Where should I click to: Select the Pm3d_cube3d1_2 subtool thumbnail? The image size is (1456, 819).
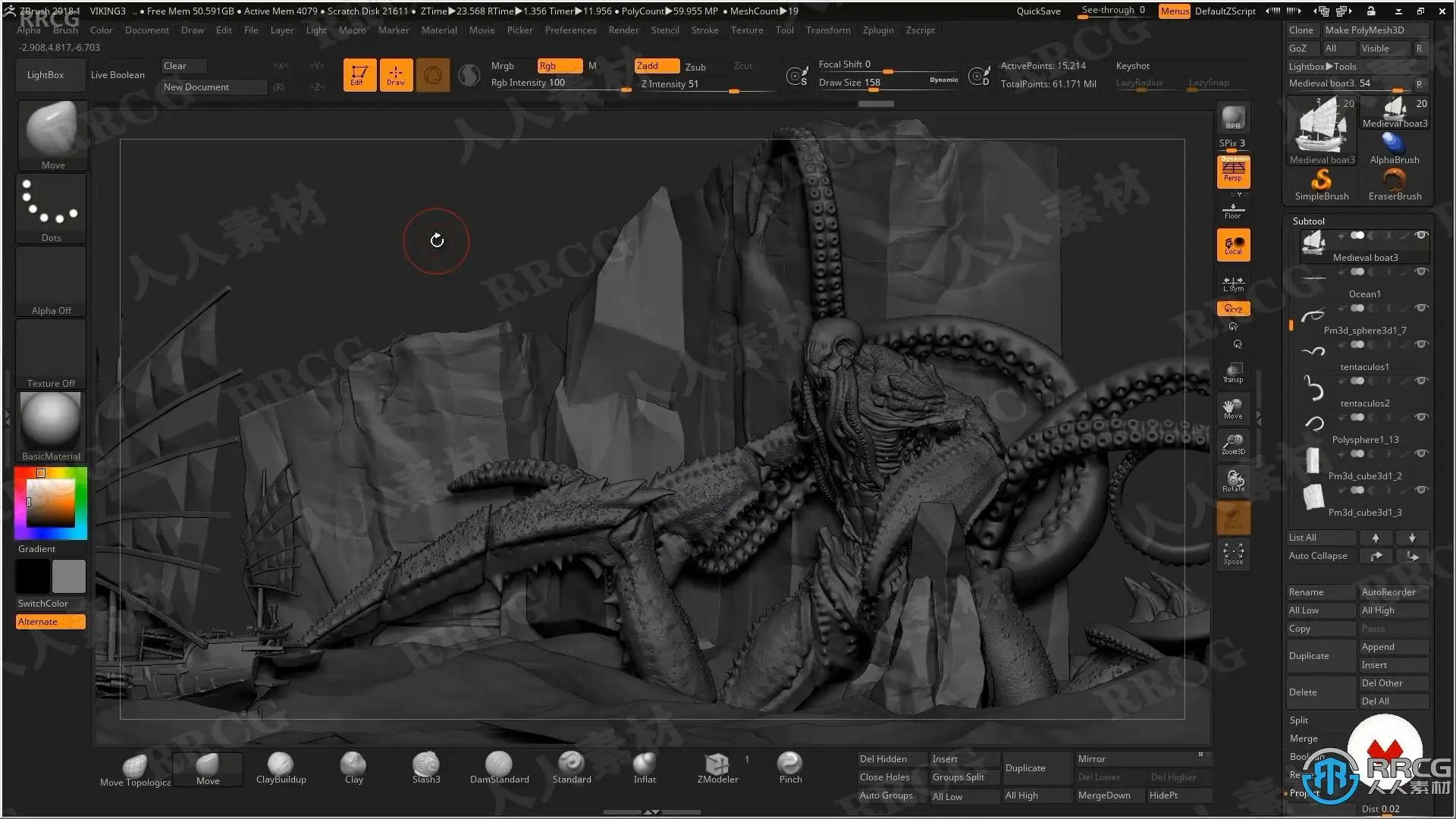1313,460
